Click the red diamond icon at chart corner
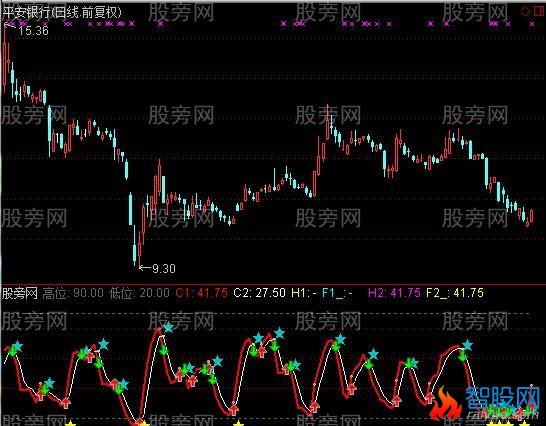 click(x=525, y=11)
